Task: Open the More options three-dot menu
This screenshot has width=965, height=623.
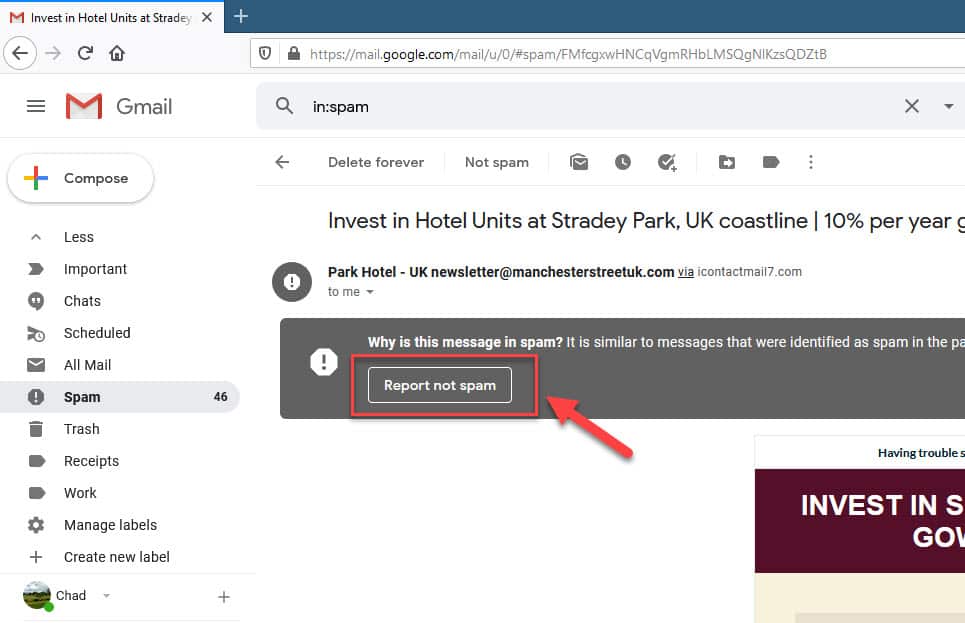Action: pyautogui.click(x=811, y=162)
